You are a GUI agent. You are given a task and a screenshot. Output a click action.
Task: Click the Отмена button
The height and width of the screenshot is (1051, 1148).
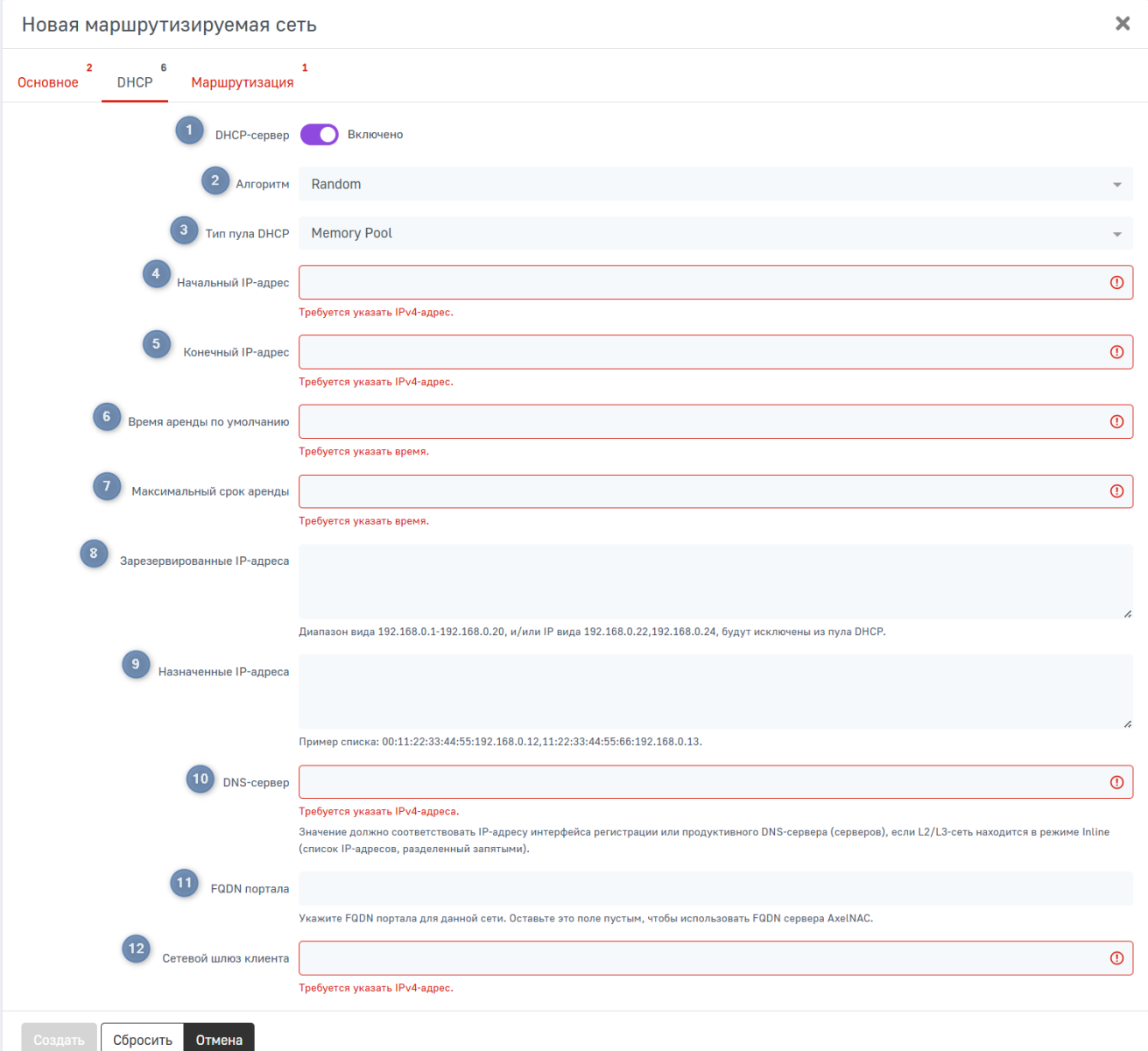219,1039
